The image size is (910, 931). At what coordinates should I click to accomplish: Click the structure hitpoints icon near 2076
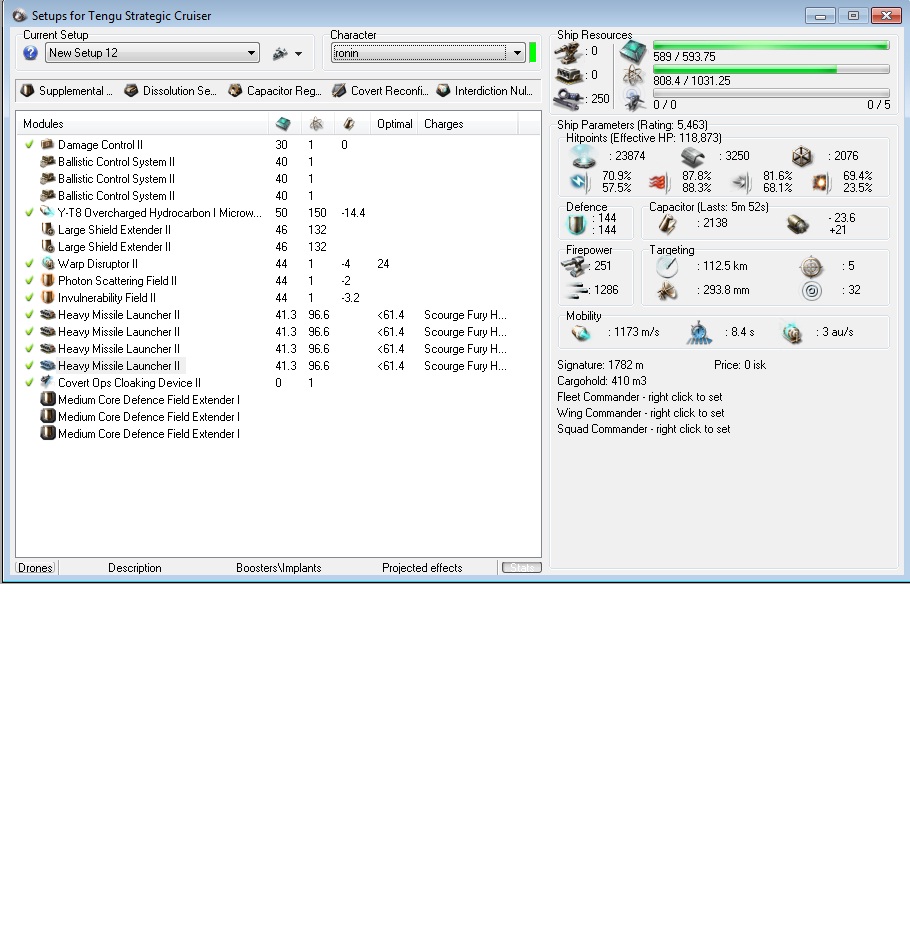(801, 156)
